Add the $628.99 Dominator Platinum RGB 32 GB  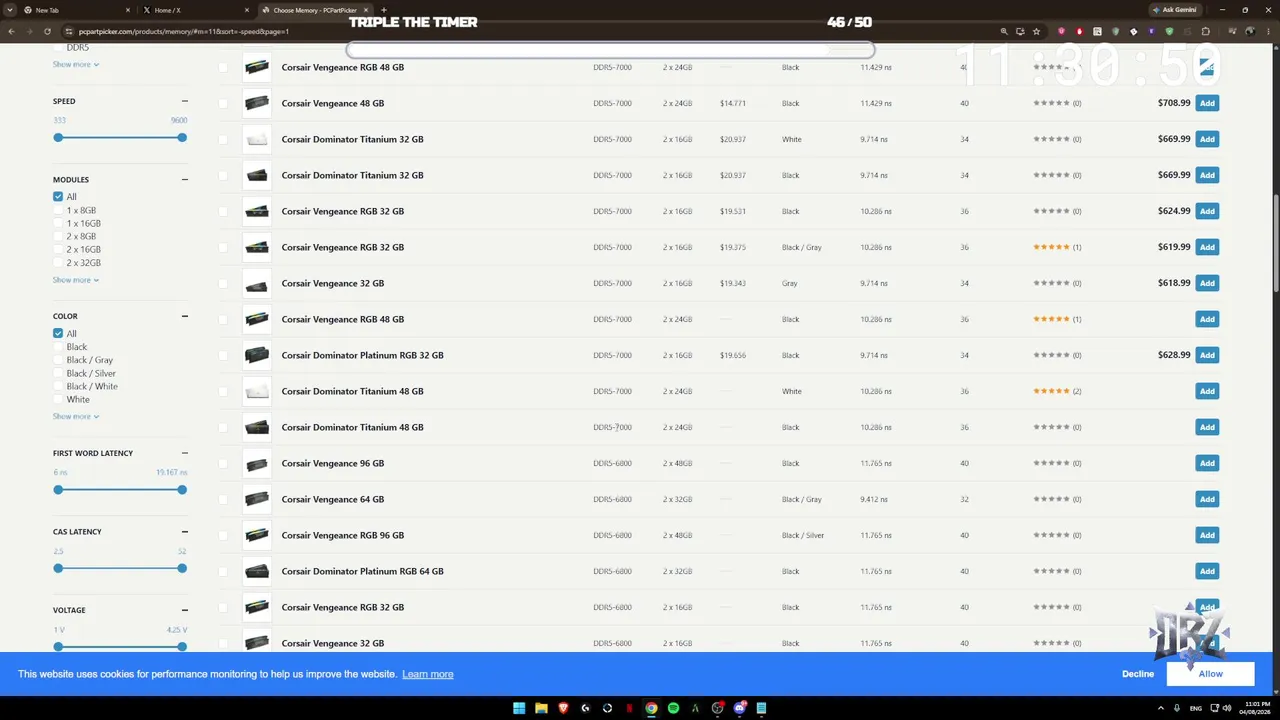coord(1207,355)
